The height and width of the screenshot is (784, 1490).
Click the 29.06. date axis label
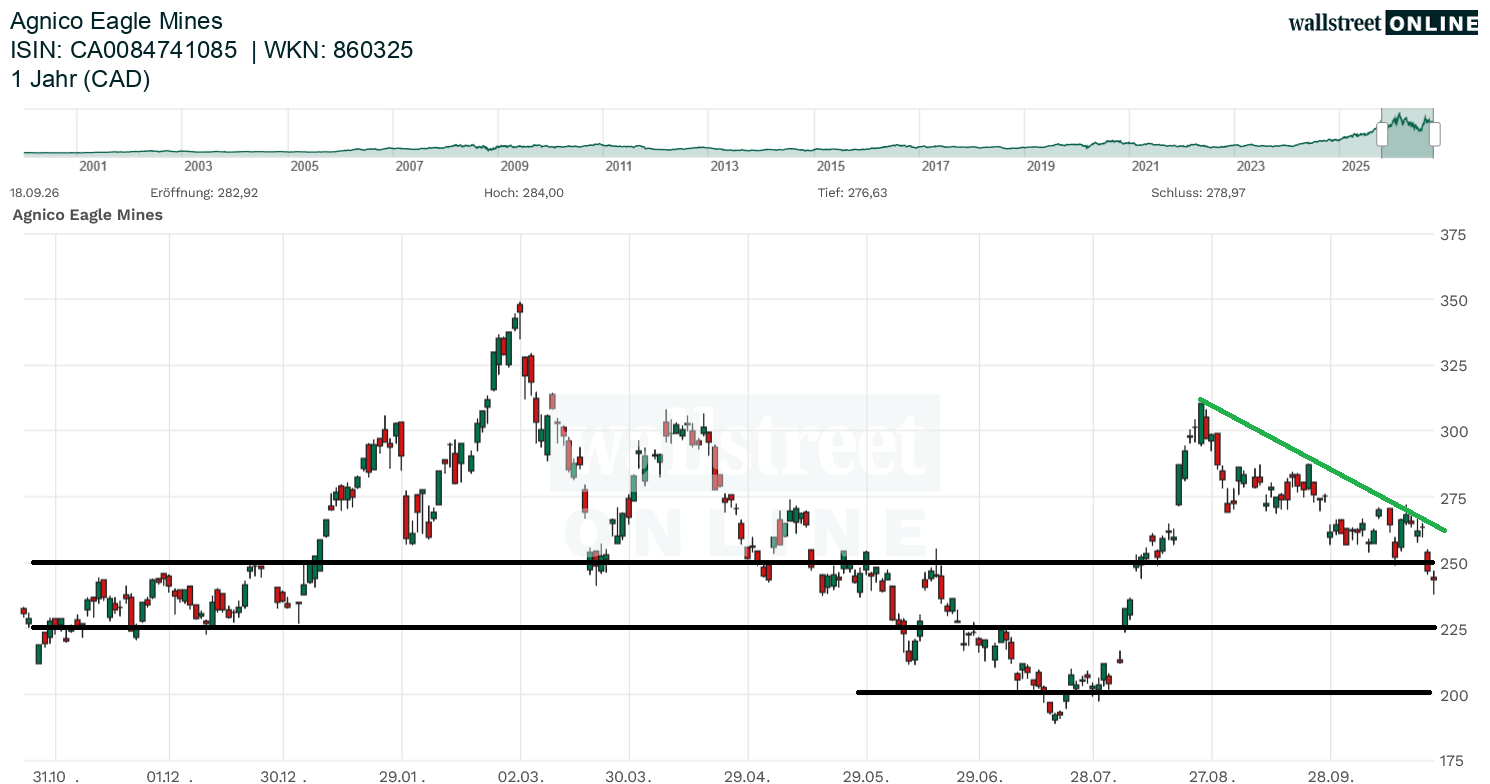click(x=979, y=776)
